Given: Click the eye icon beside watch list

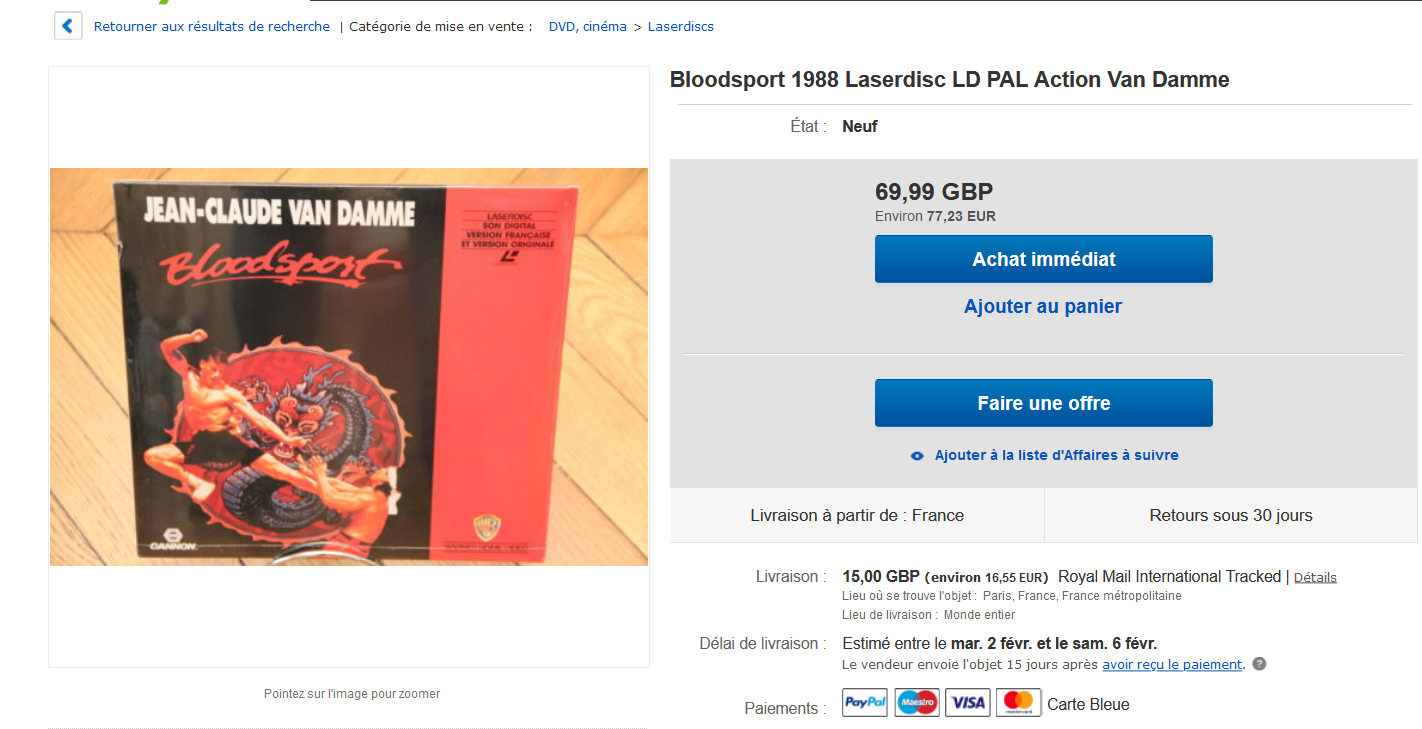Looking at the screenshot, I should (x=917, y=456).
